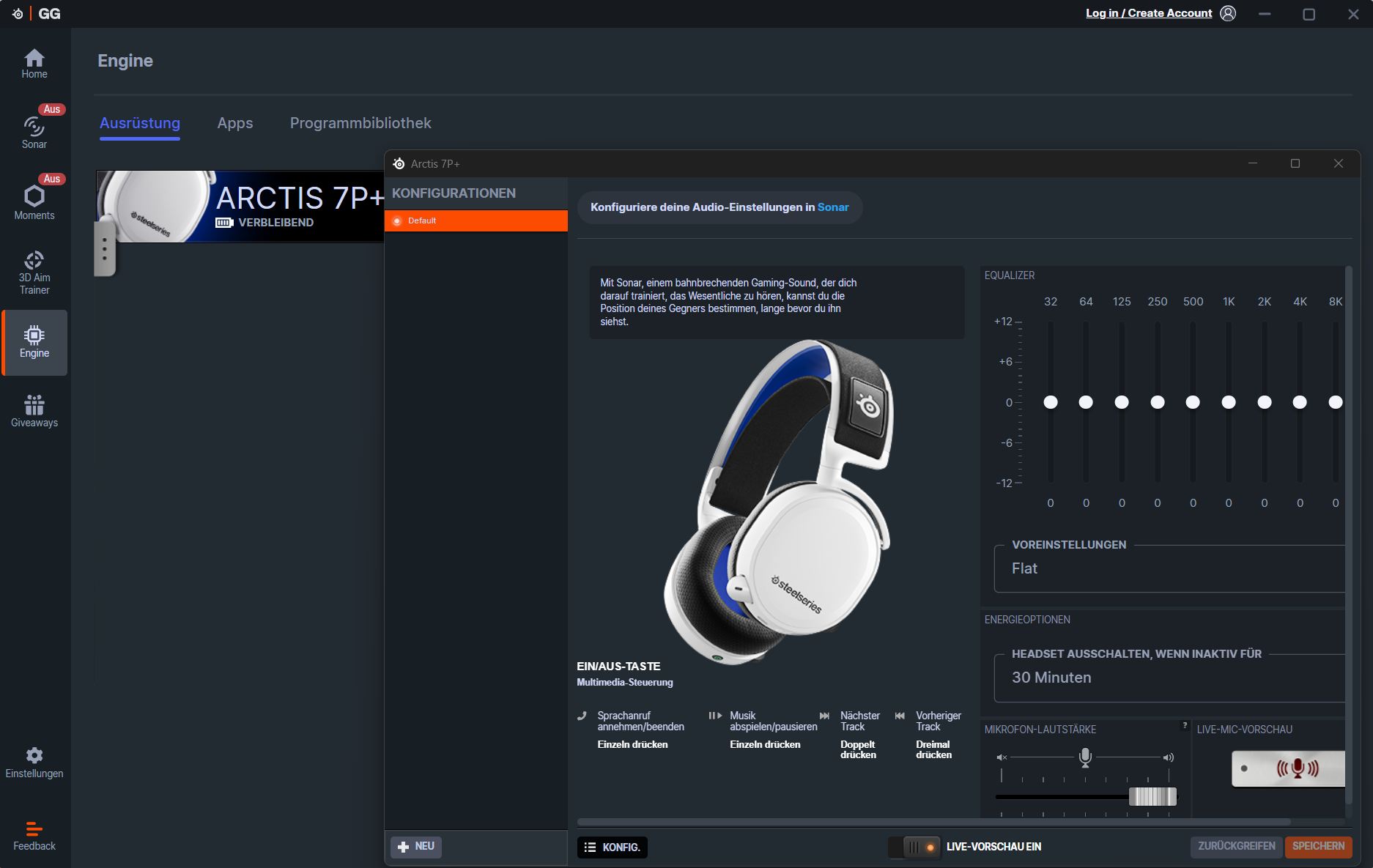The height and width of the screenshot is (868, 1373).
Task: Click the 32 Hz equalizer slider handle
Action: [1051, 402]
